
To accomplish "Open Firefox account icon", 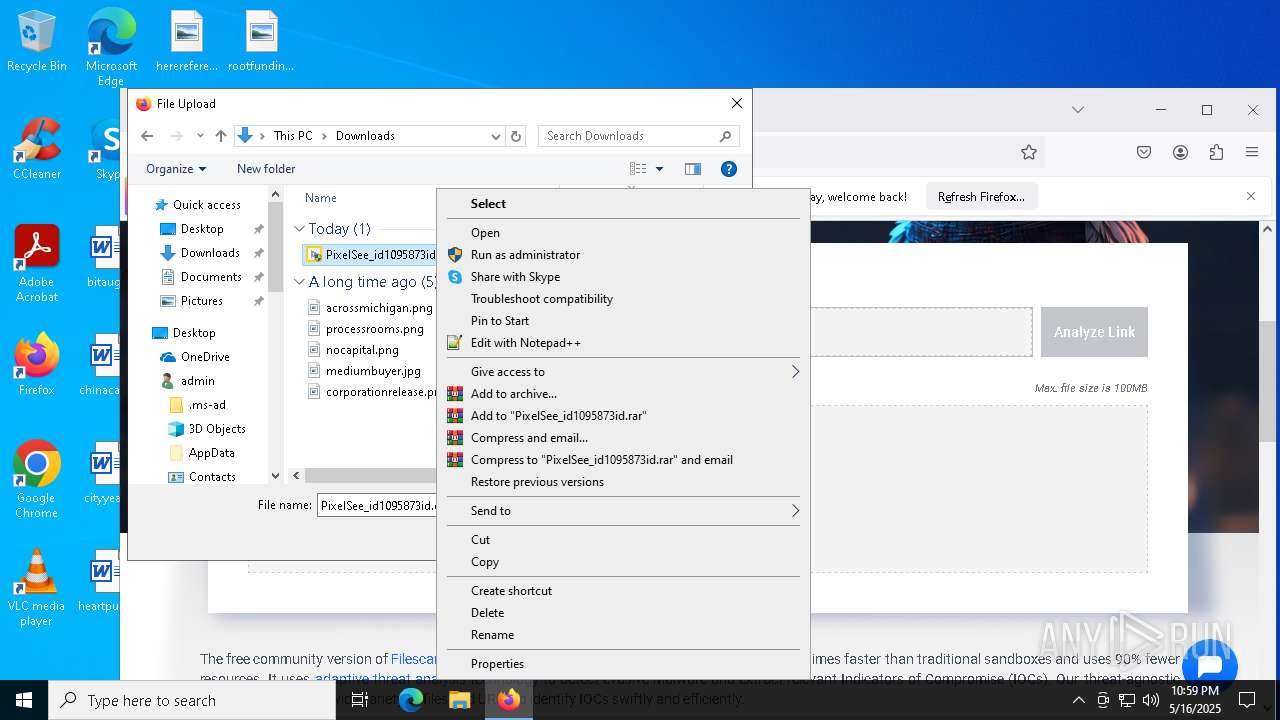I will coord(1180,152).
